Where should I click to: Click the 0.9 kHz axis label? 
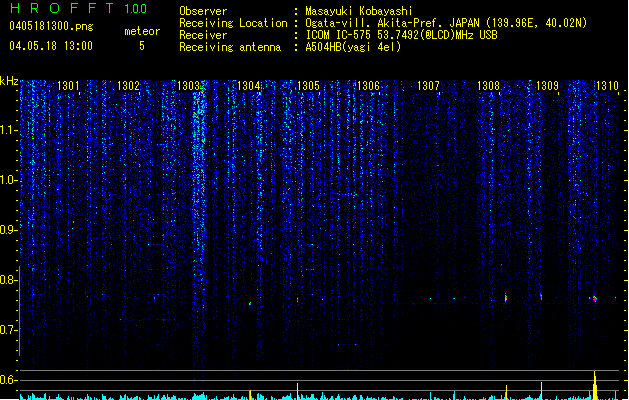tap(8, 230)
